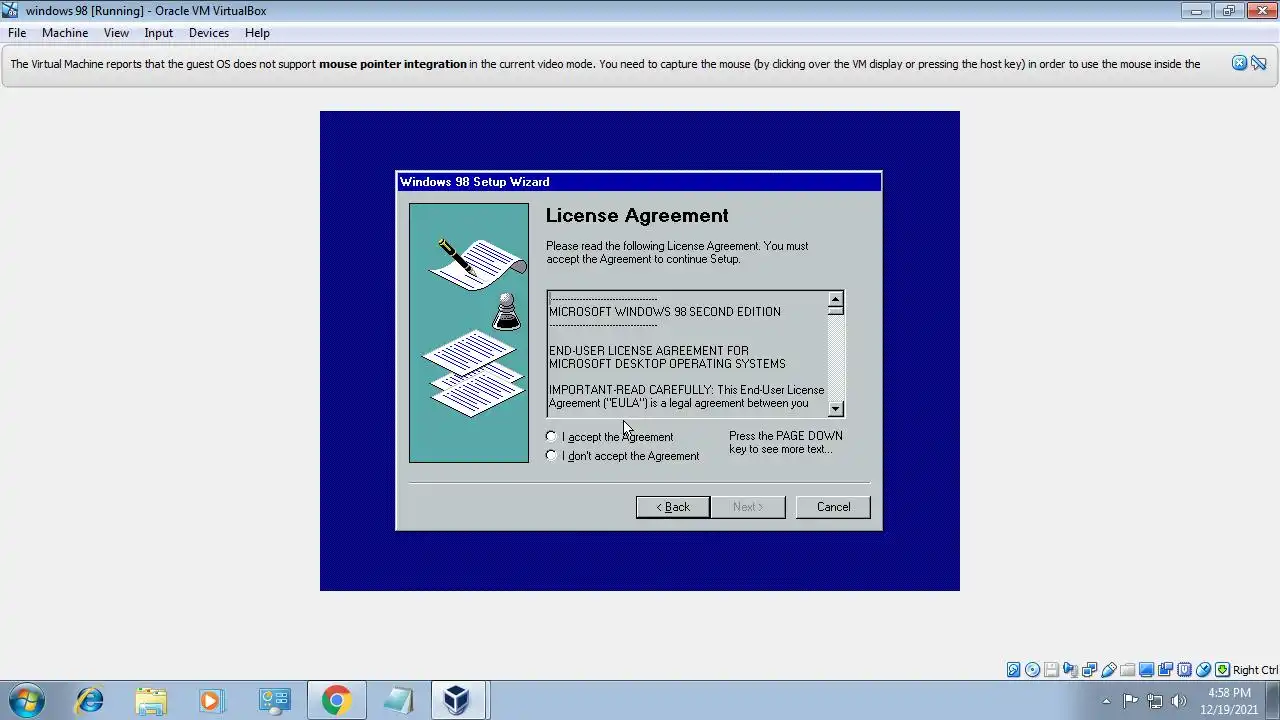The width and height of the screenshot is (1280, 720).
Task: Click the shared folders status icon
Action: [x=1127, y=670]
